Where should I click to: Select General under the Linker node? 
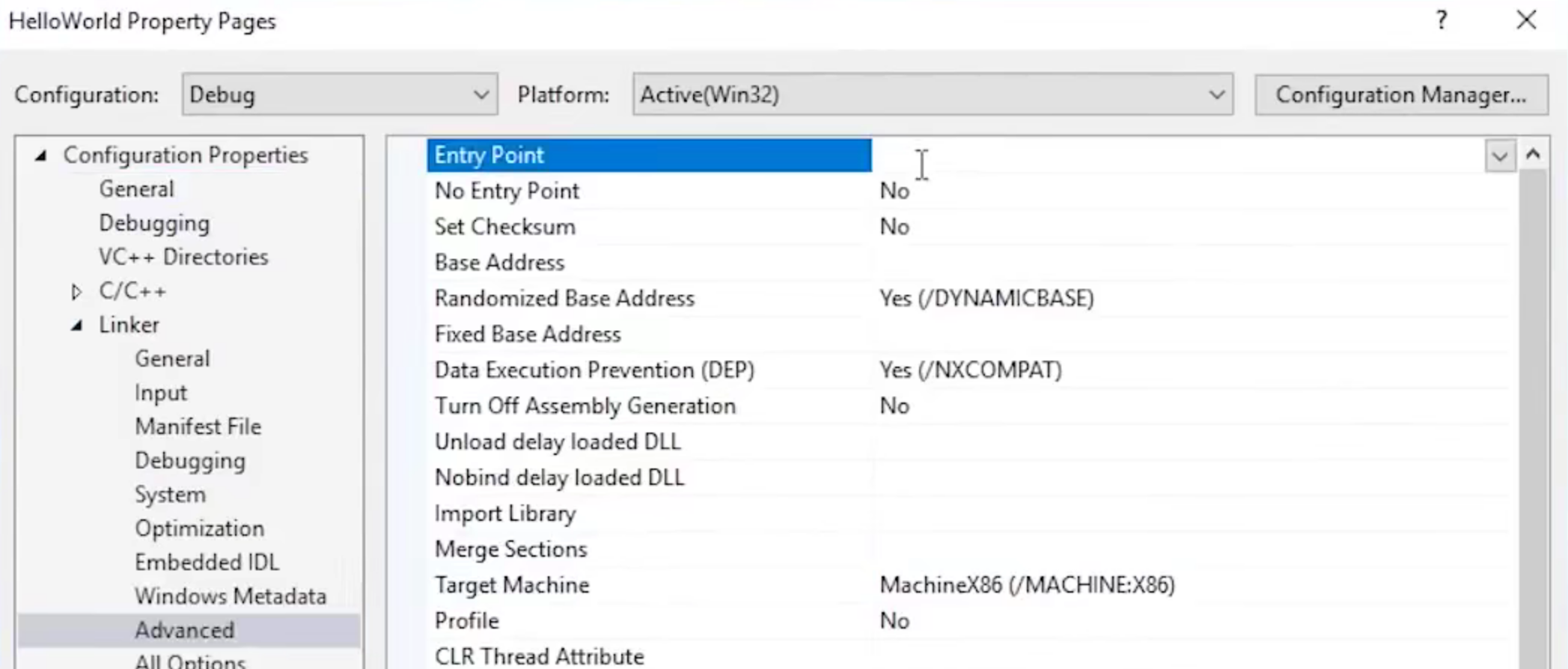point(172,358)
